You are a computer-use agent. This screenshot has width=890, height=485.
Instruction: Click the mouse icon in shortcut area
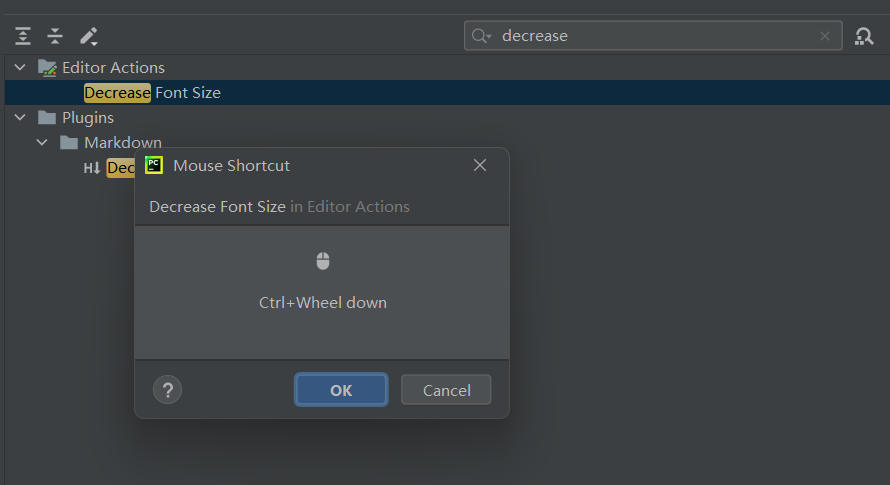click(x=323, y=261)
